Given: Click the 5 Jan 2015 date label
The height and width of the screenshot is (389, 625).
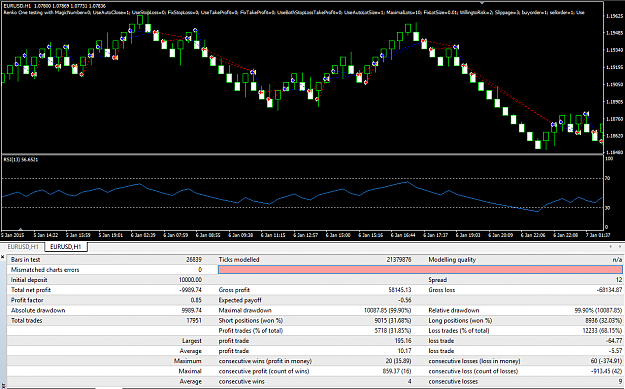Looking at the screenshot, I should 13,236.
